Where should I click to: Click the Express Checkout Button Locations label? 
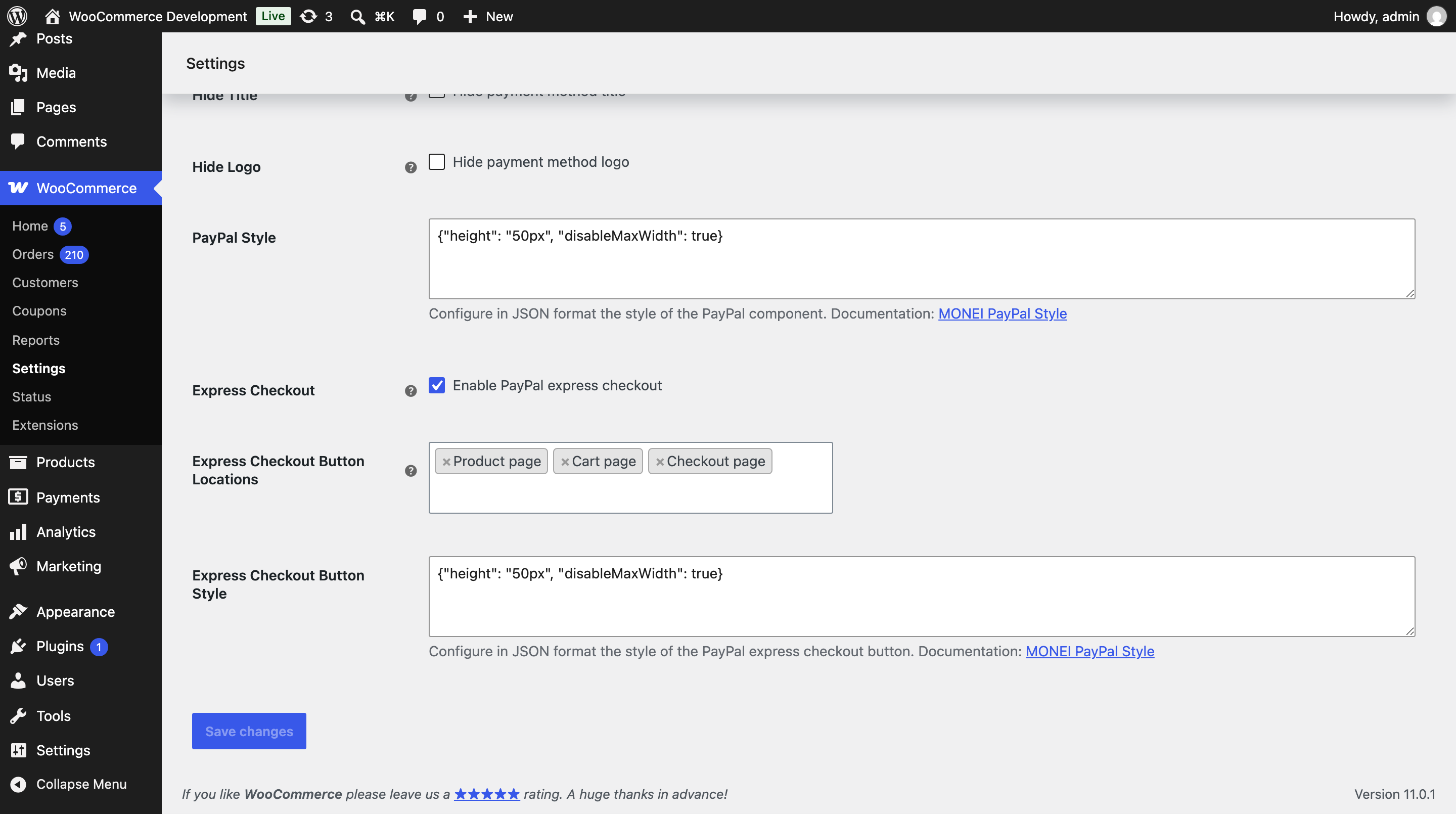point(278,470)
